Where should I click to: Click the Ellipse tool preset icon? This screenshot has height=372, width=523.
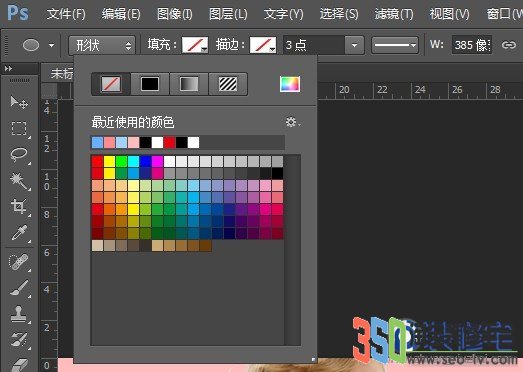(x=31, y=45)
